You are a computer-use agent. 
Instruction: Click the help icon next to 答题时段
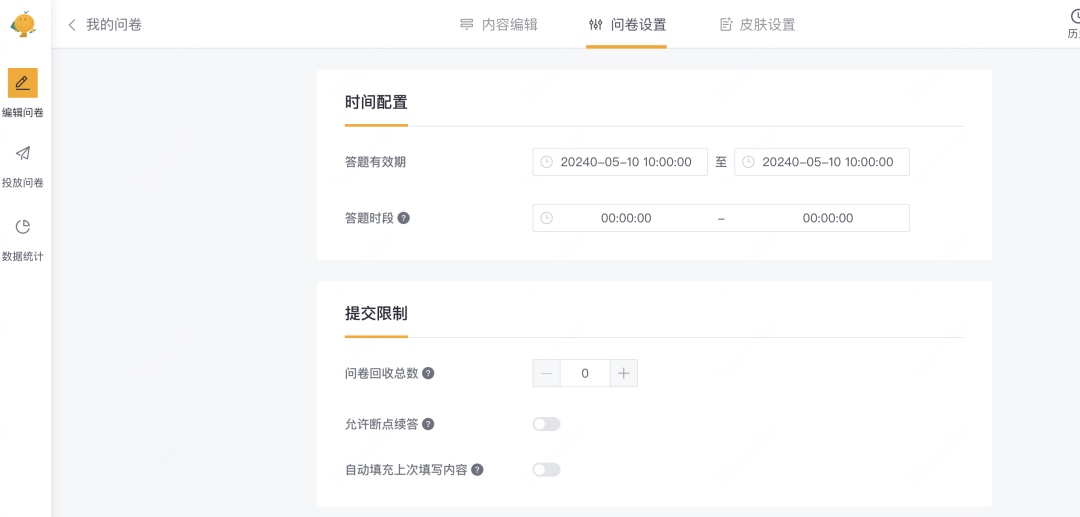[404, 218]
